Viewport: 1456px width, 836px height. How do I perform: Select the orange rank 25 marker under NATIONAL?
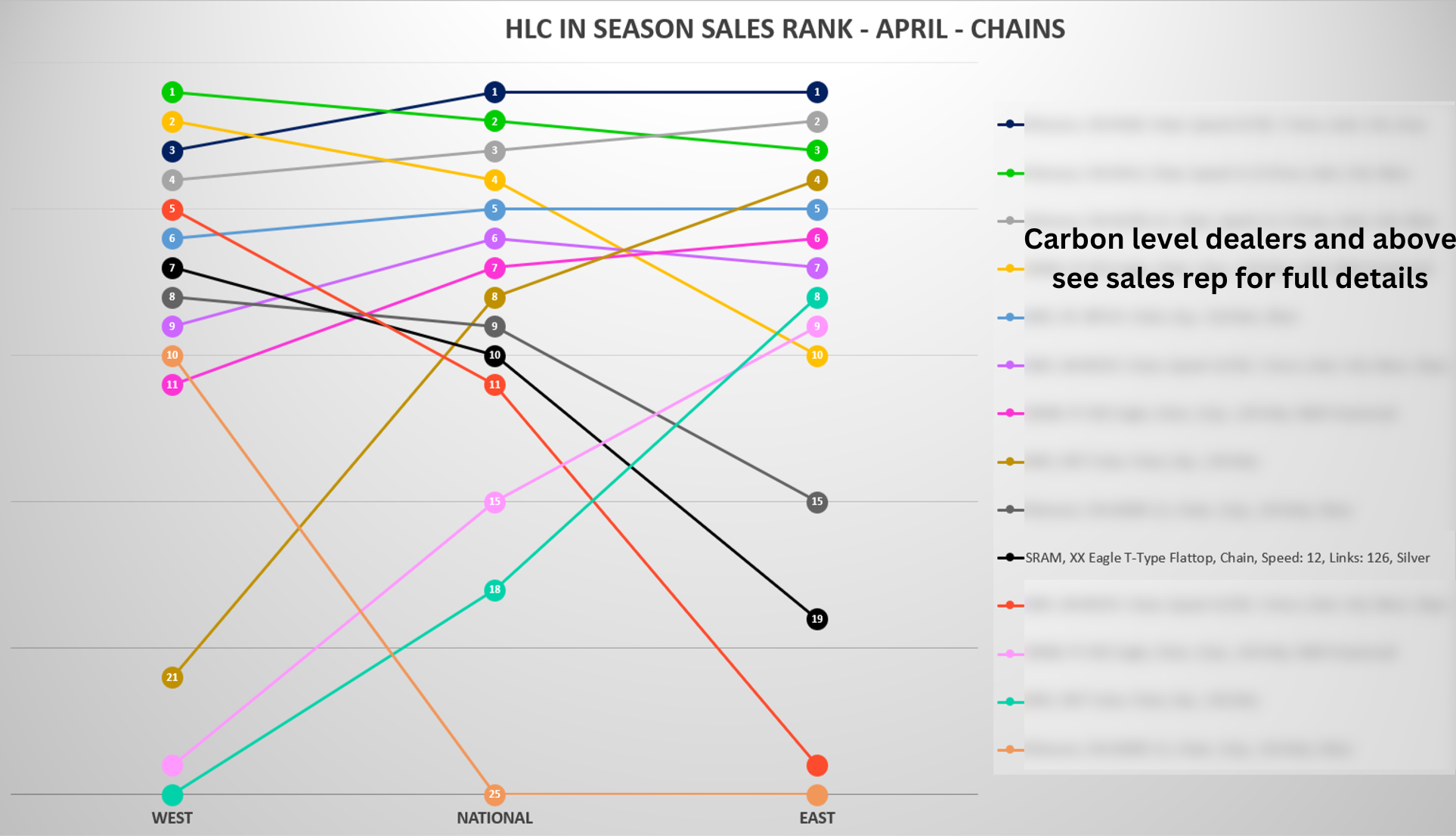(494, 794)
